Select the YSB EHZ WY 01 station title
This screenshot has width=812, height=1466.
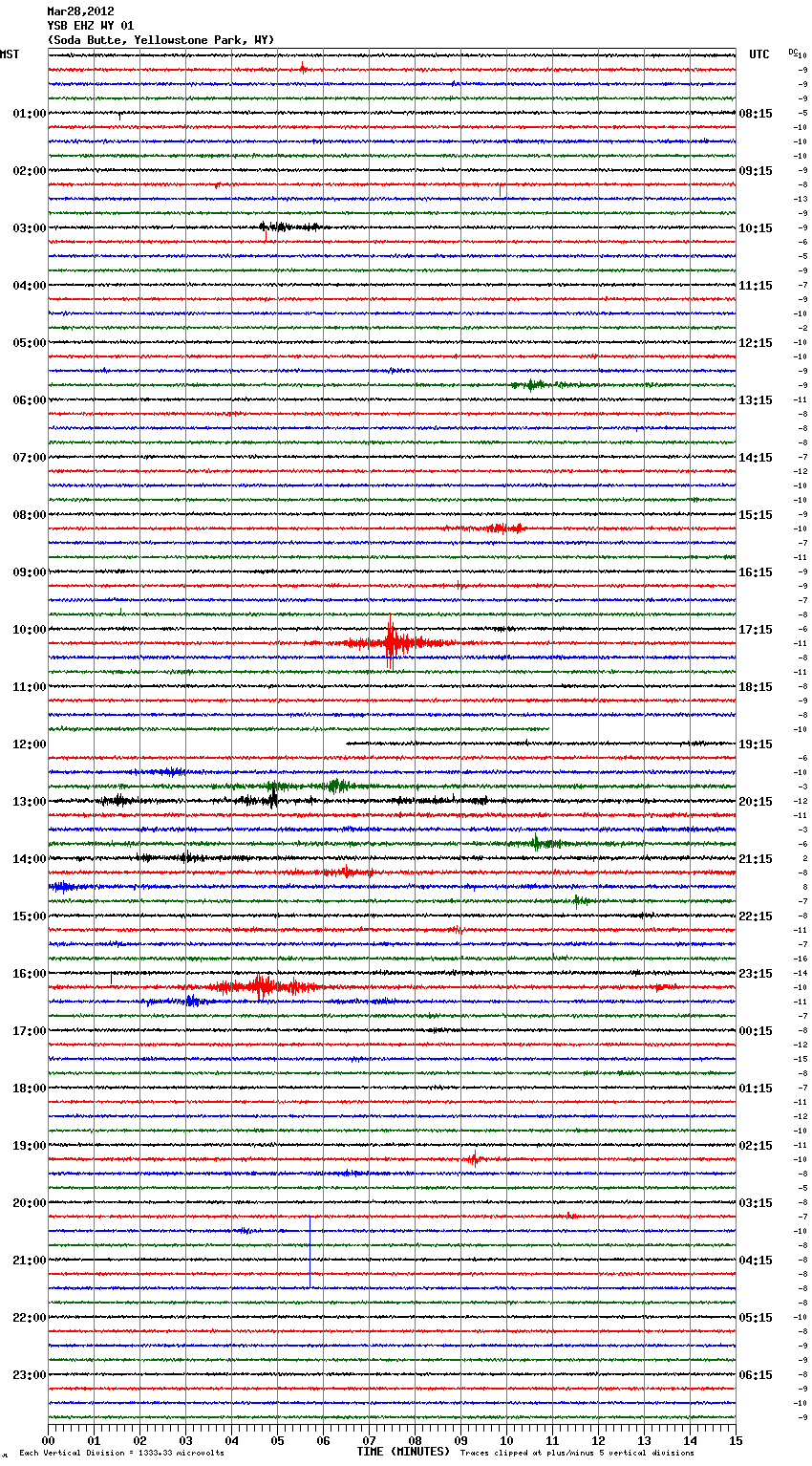click(91, 26)
